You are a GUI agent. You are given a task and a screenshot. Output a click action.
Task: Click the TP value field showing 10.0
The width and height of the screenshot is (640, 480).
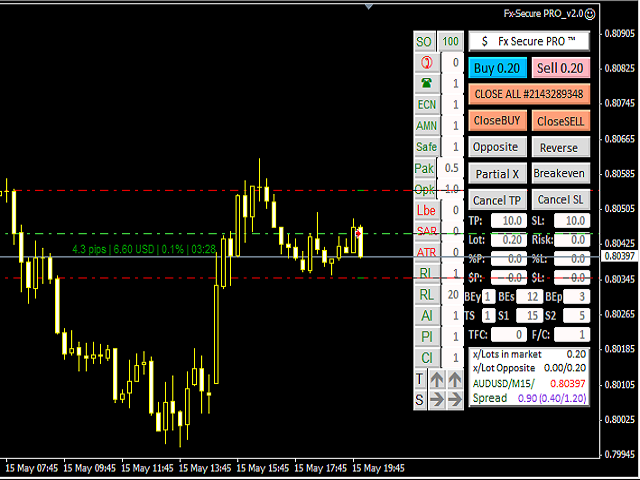pos(509,221)
